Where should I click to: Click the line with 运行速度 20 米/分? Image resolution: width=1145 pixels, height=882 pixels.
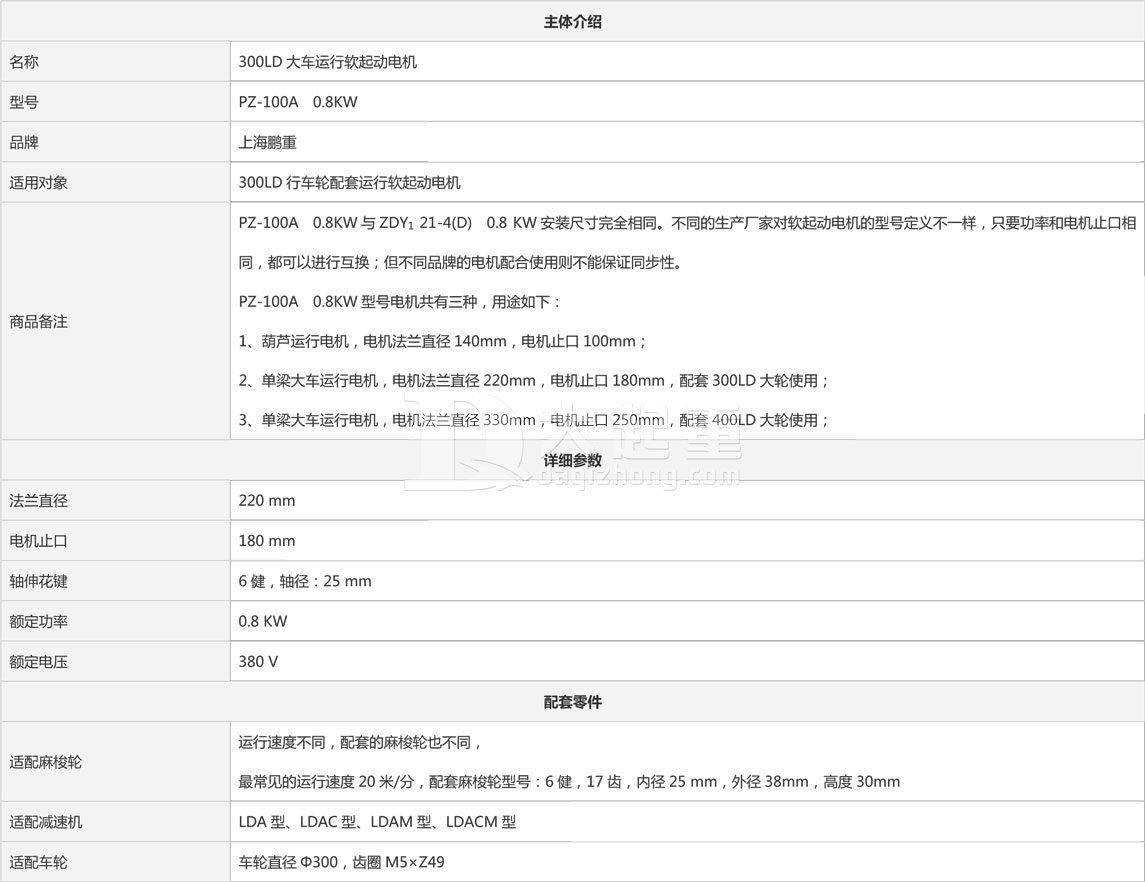pyautogui.click(x=569, y=782)
